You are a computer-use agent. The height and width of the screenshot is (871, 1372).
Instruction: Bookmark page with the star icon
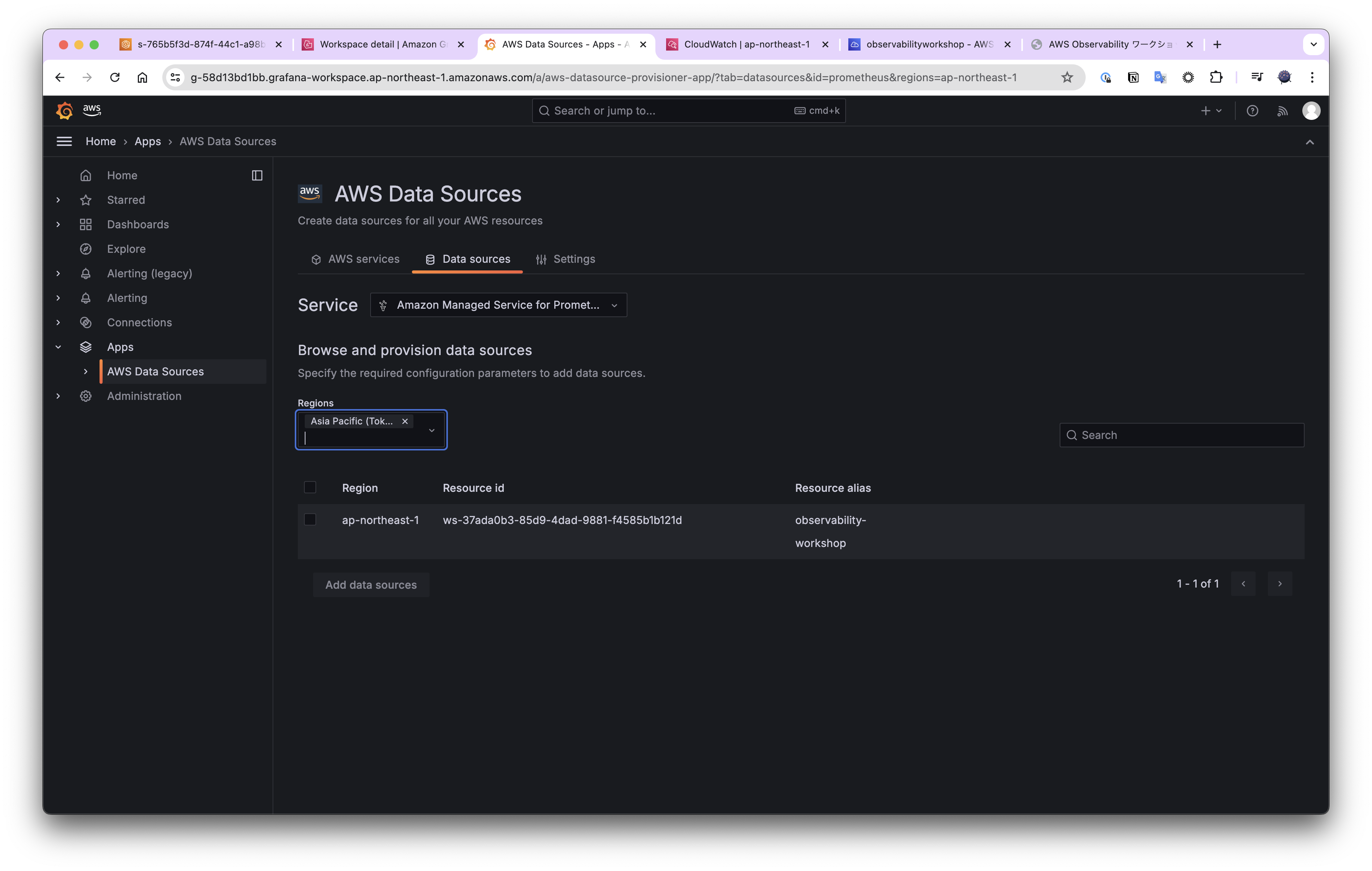tap(1067, 77)
